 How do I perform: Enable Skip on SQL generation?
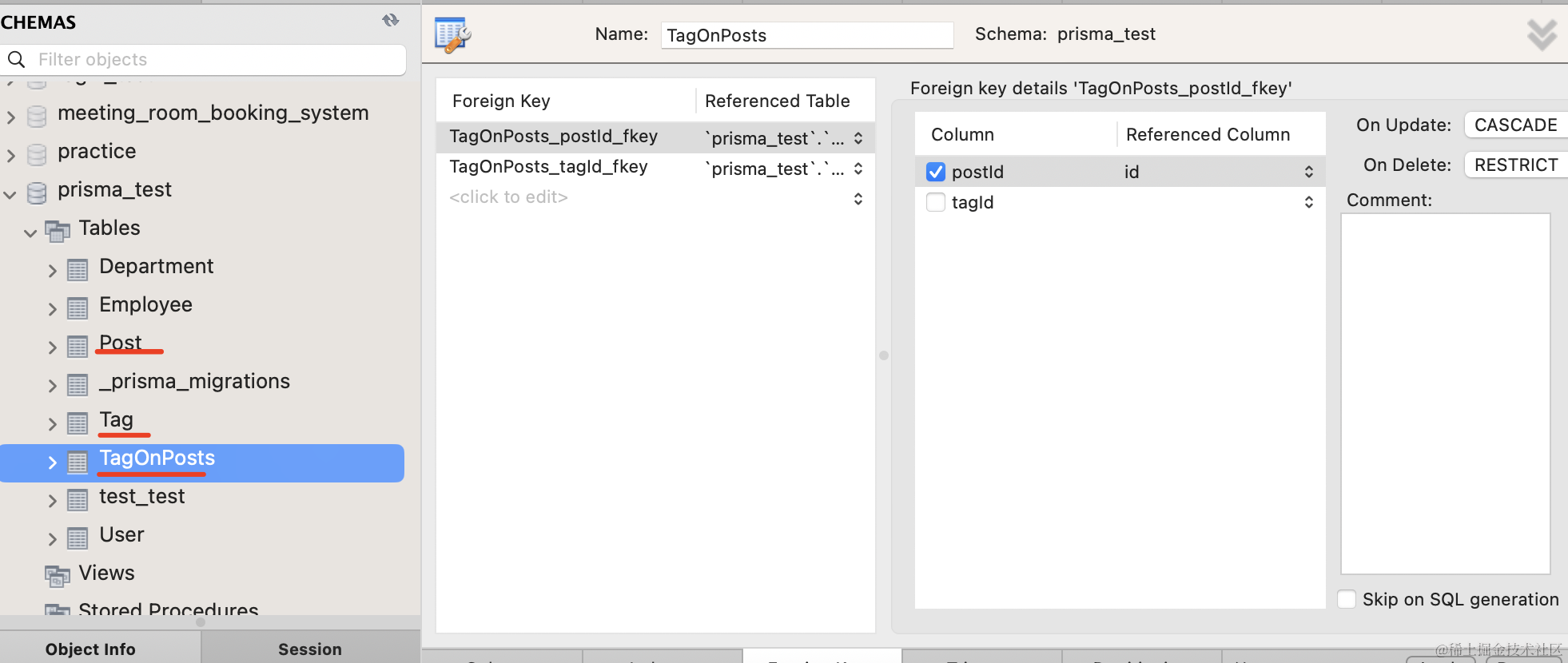pos(1347,599)
